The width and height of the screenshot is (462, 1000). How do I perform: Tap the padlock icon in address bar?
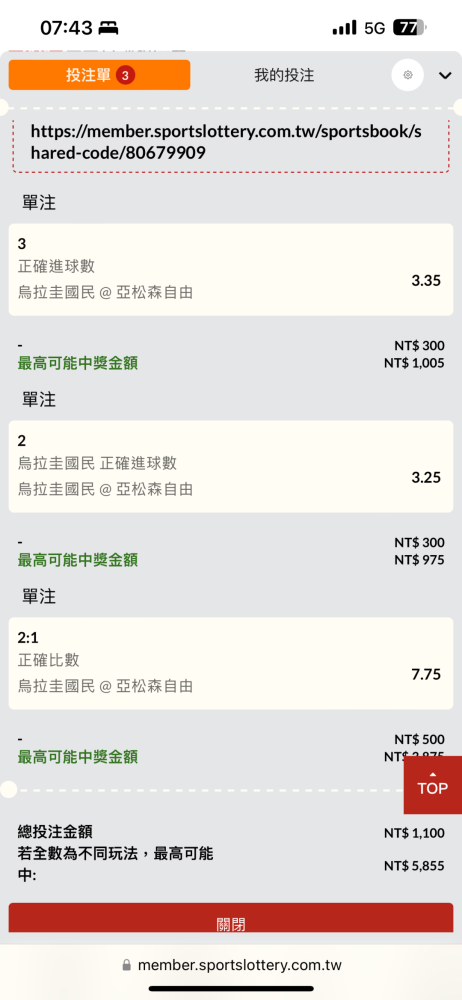pos(126,966)
